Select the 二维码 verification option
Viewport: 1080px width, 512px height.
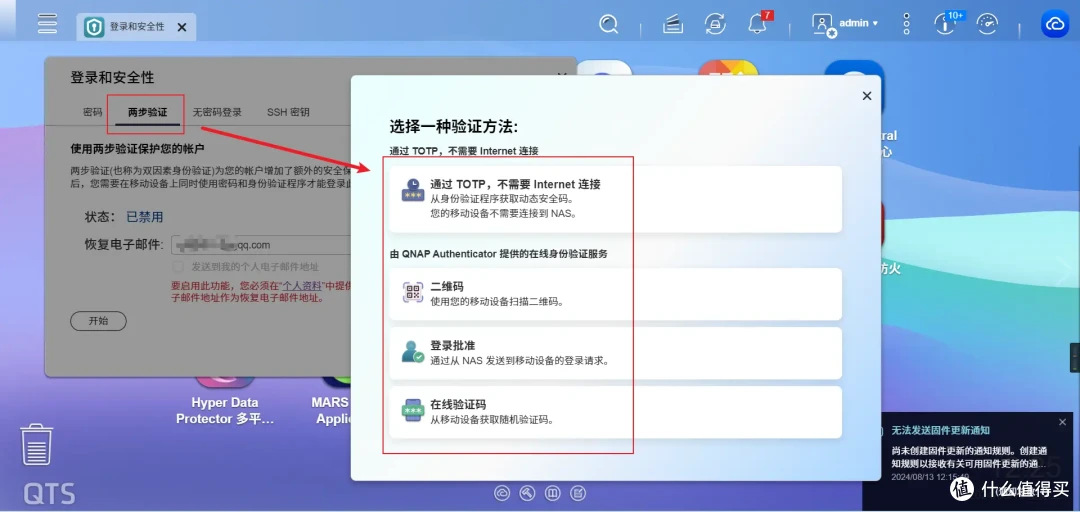(615, 294)
